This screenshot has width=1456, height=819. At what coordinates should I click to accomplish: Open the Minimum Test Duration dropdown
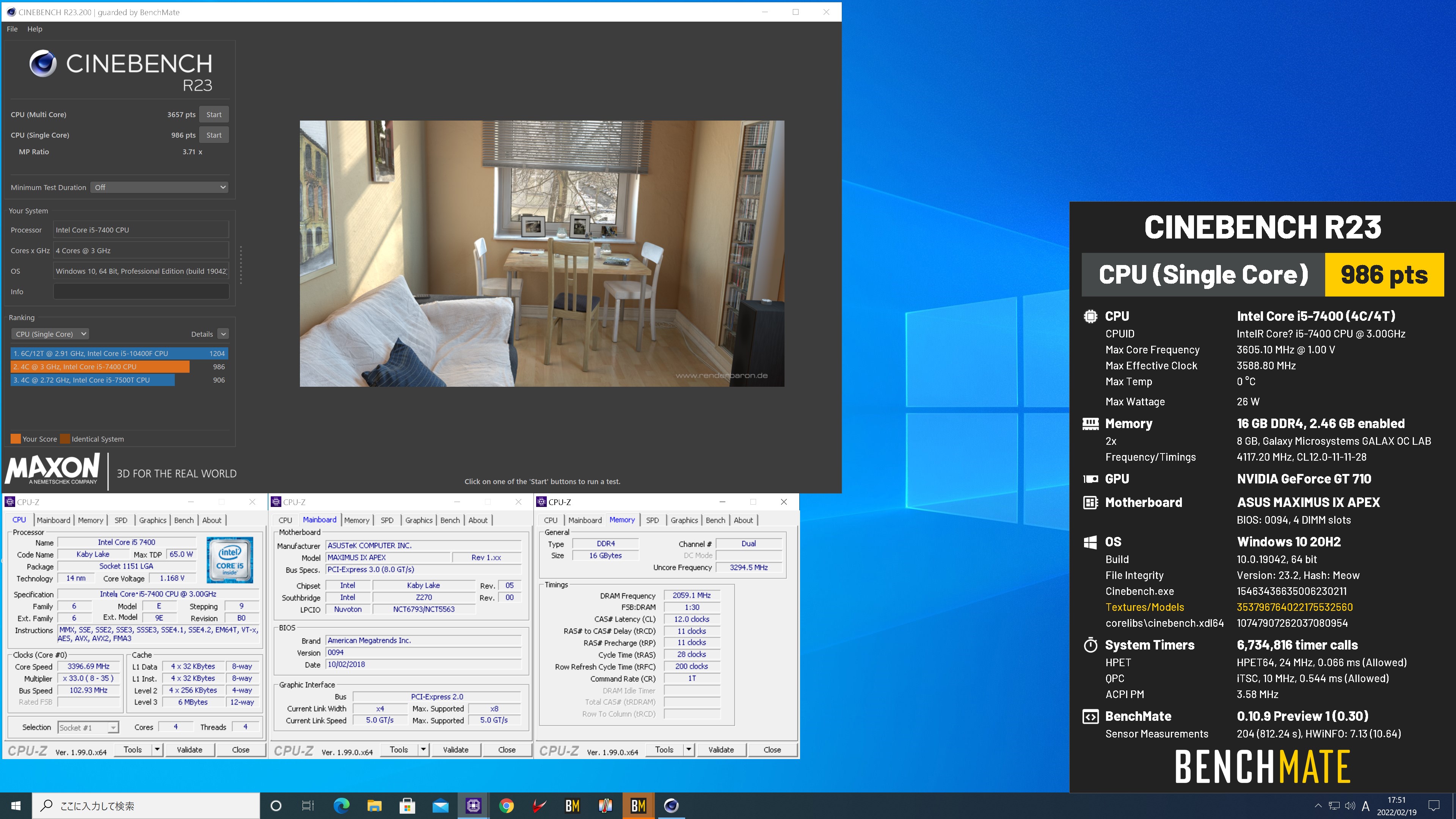pyautogui.click(x=159, y=187)
